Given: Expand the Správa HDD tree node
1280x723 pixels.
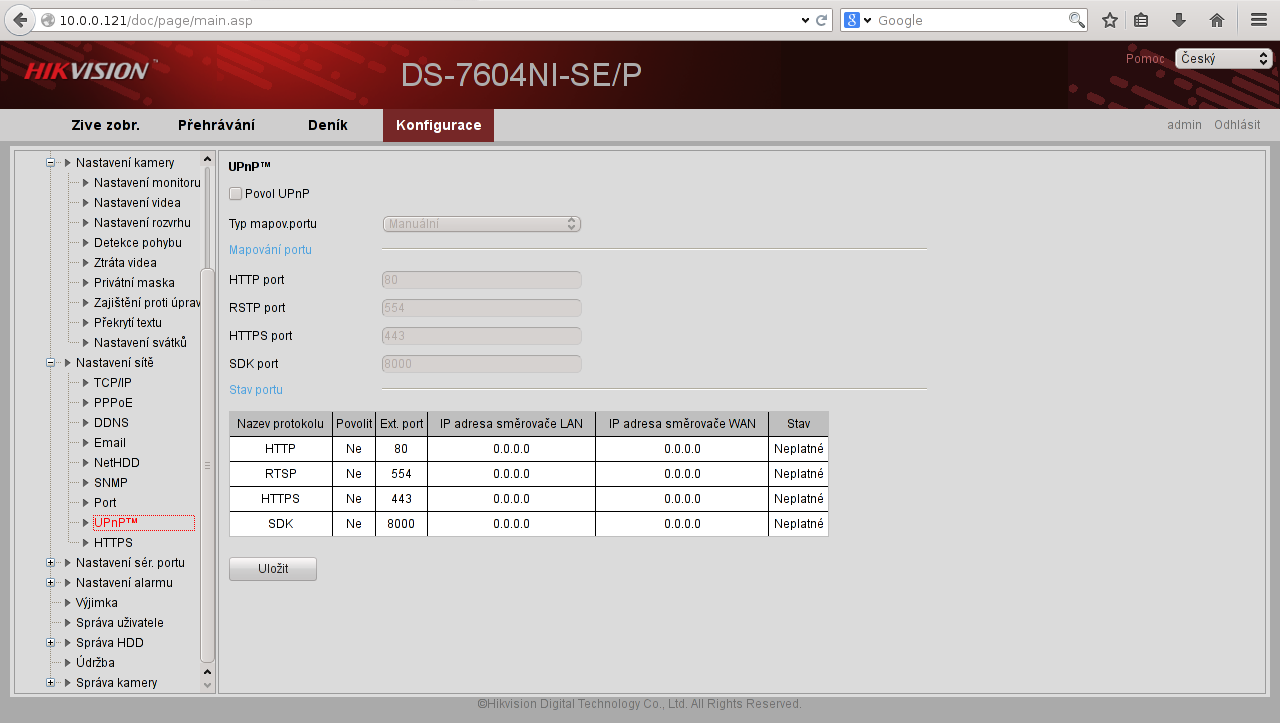Looking at the screenshot, I should click(x=51, y=643).
